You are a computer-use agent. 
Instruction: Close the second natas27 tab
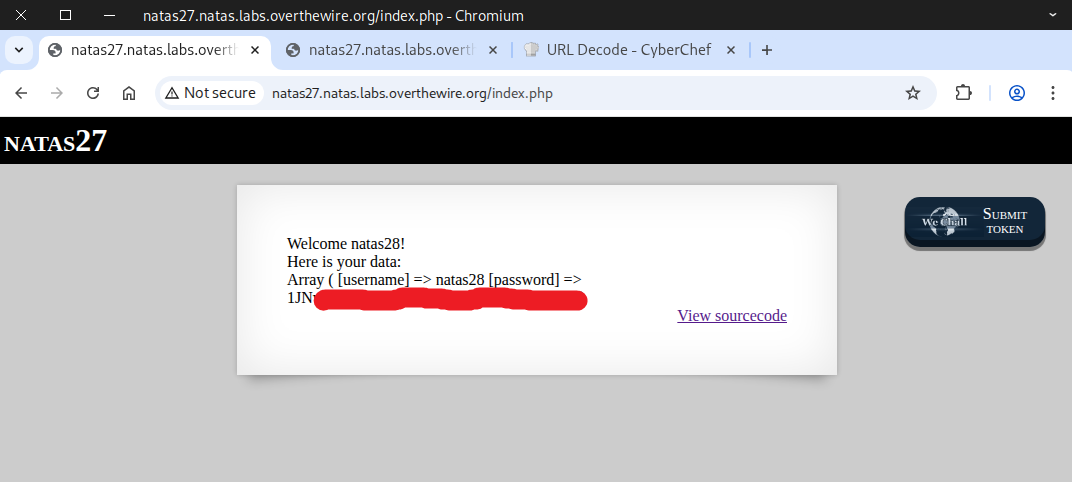point(494,50)
